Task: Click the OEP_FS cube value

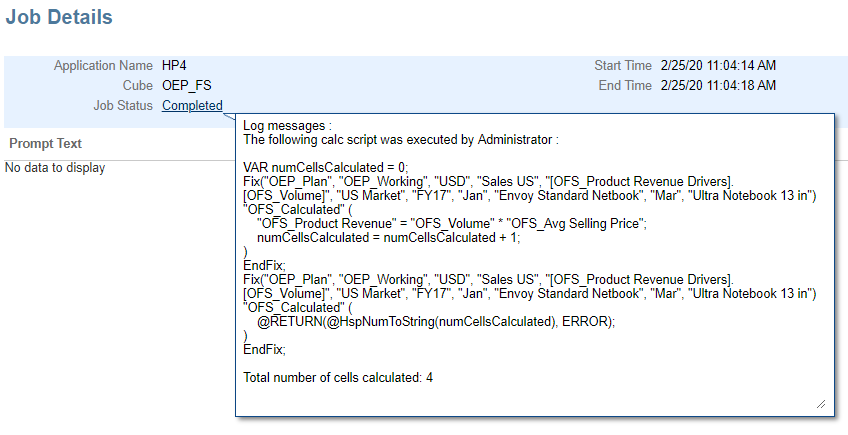Action: point(187,86)
